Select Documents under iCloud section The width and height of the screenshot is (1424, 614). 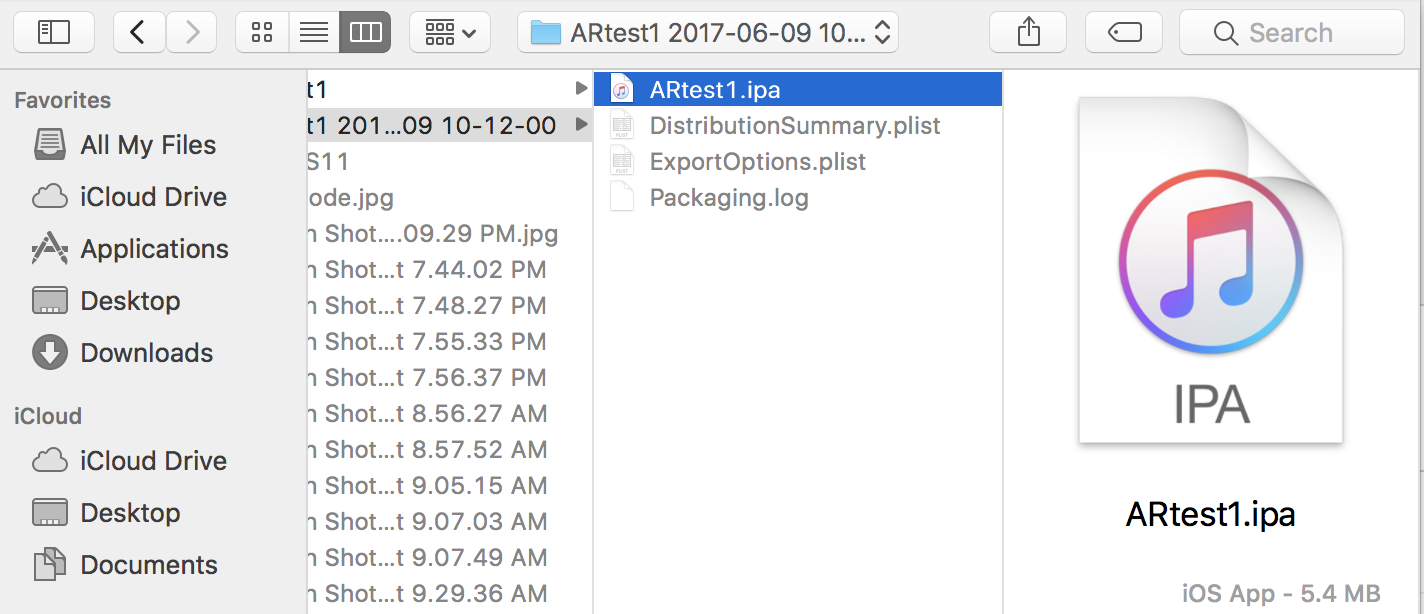click(x=148, y=565)
